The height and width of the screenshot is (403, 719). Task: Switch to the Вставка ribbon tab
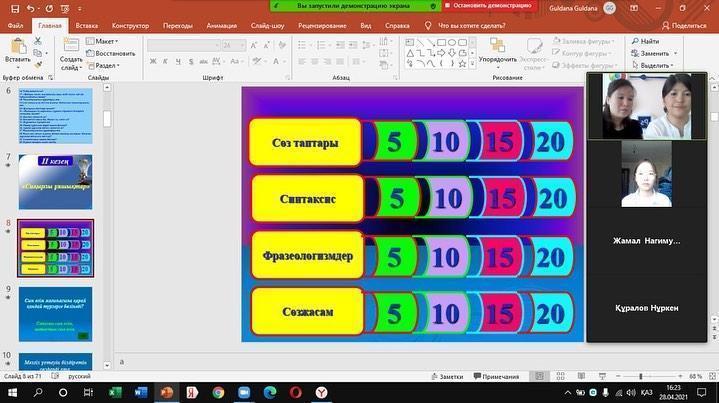[87, 24]
